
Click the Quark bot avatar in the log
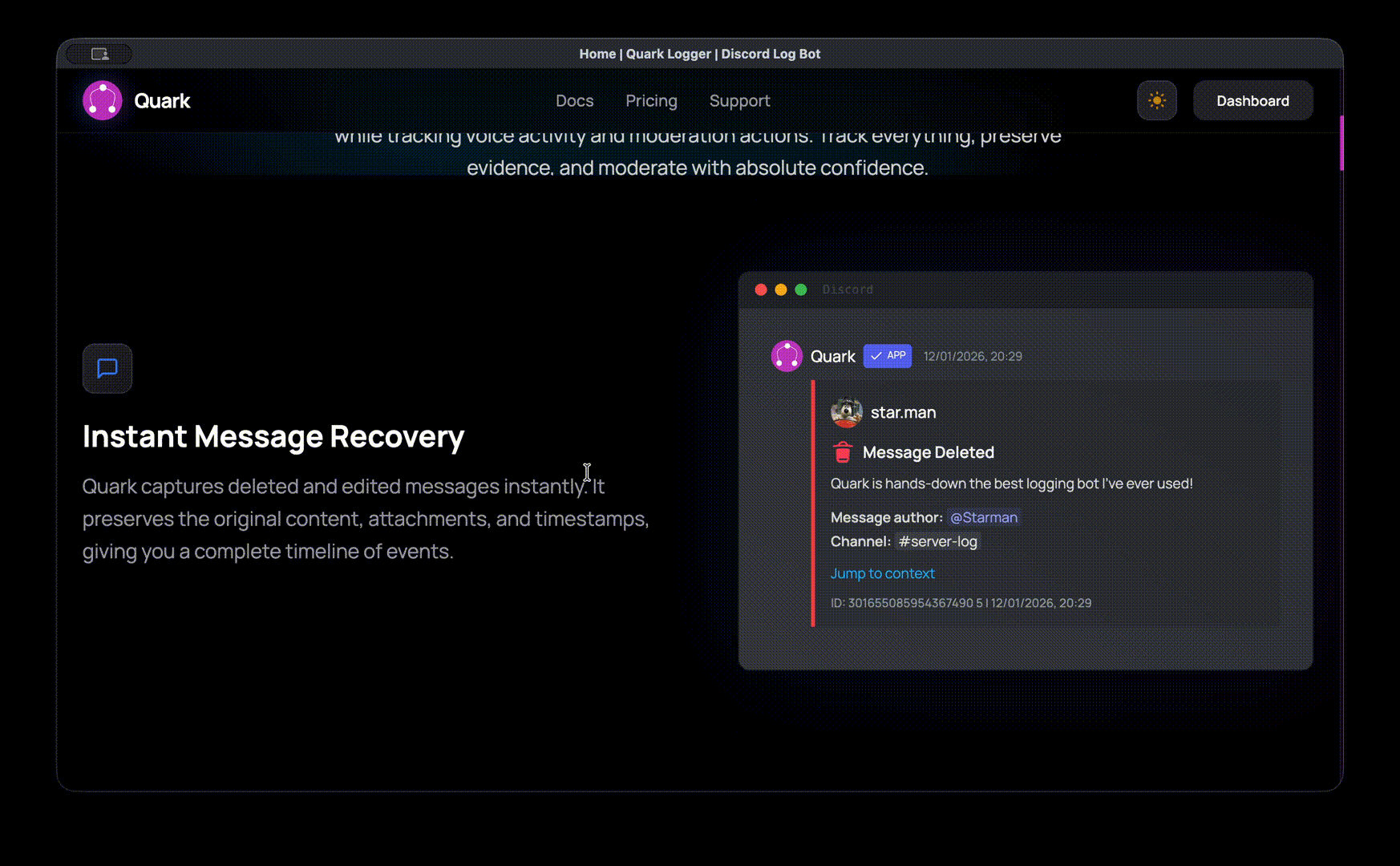point(787,356)
